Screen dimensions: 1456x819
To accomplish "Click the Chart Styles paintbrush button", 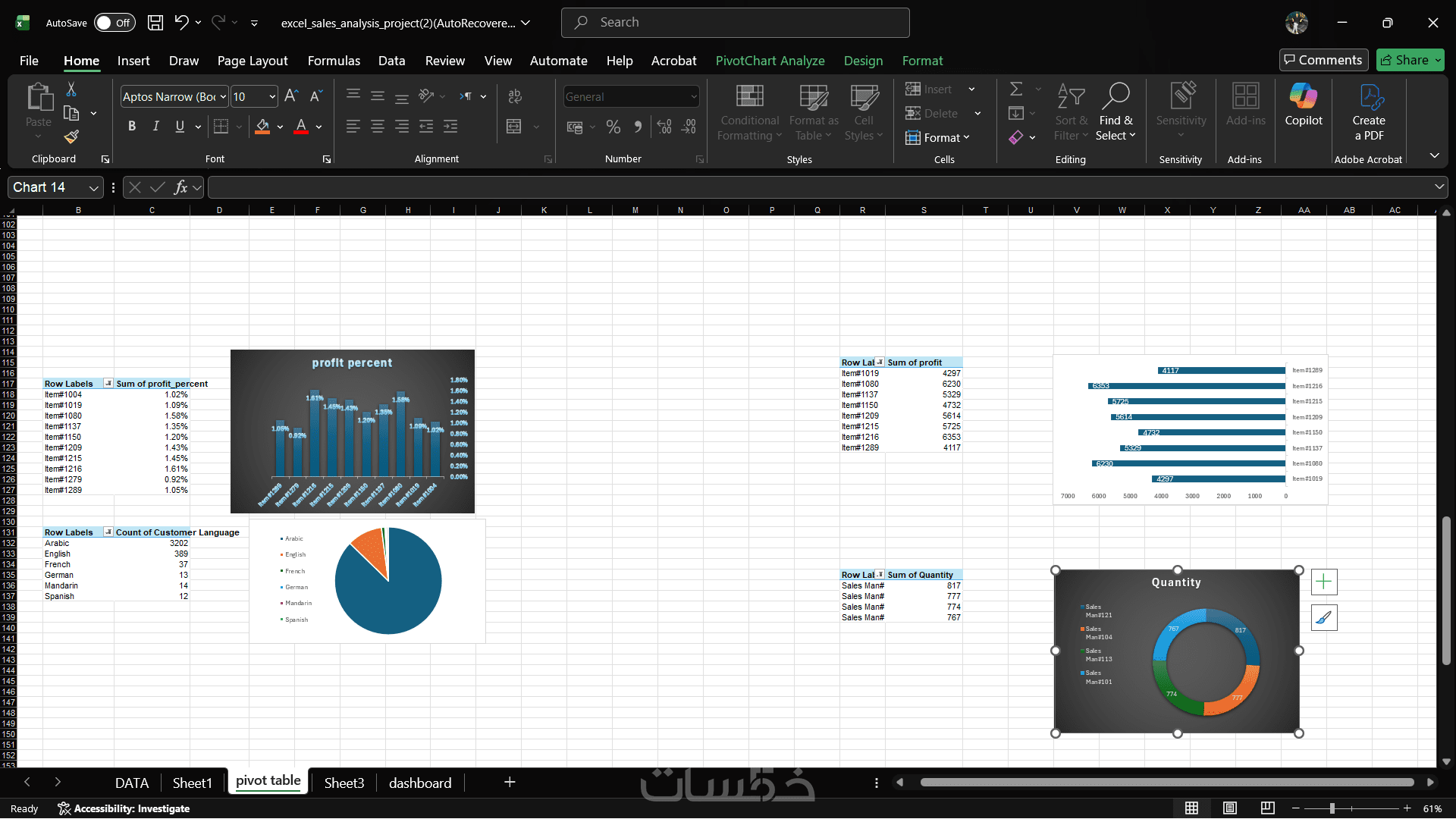I will [1323, 618].
